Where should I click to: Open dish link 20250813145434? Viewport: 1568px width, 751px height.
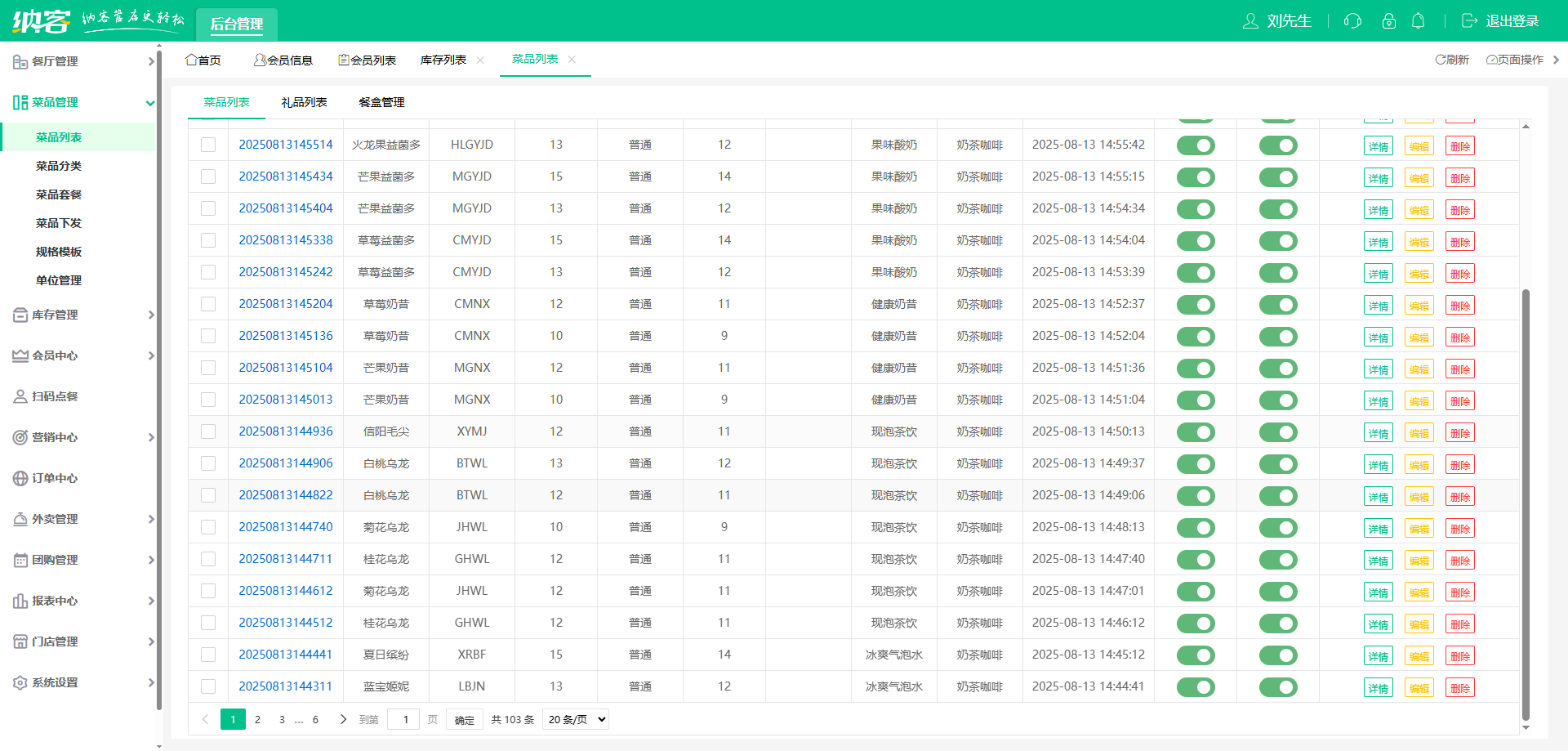[x=286, y=177]
